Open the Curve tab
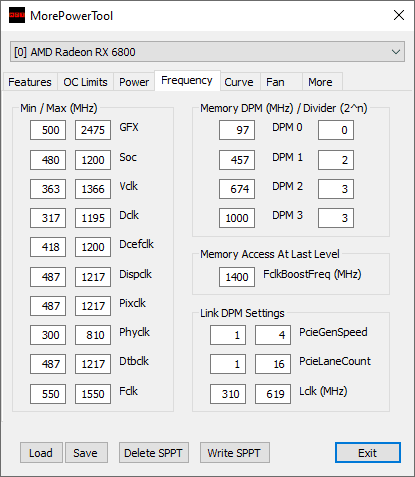Viewport: 415px width, 477px height. pos(239,82)
